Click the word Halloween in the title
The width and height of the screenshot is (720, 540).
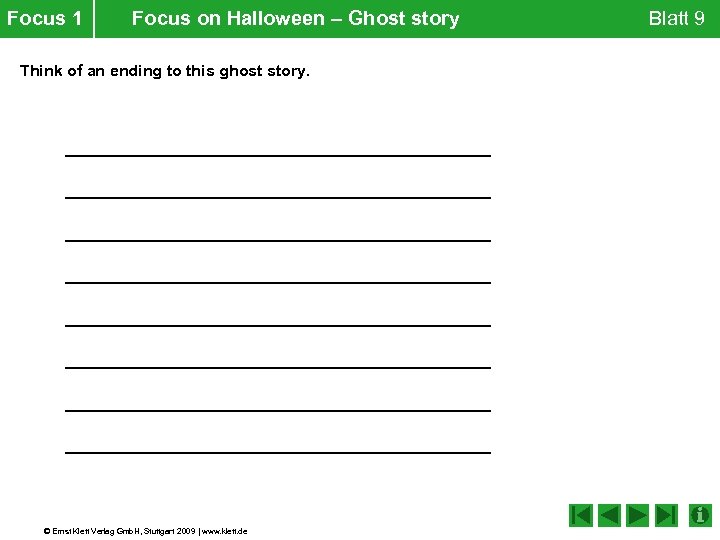click(x=275, y=19)
